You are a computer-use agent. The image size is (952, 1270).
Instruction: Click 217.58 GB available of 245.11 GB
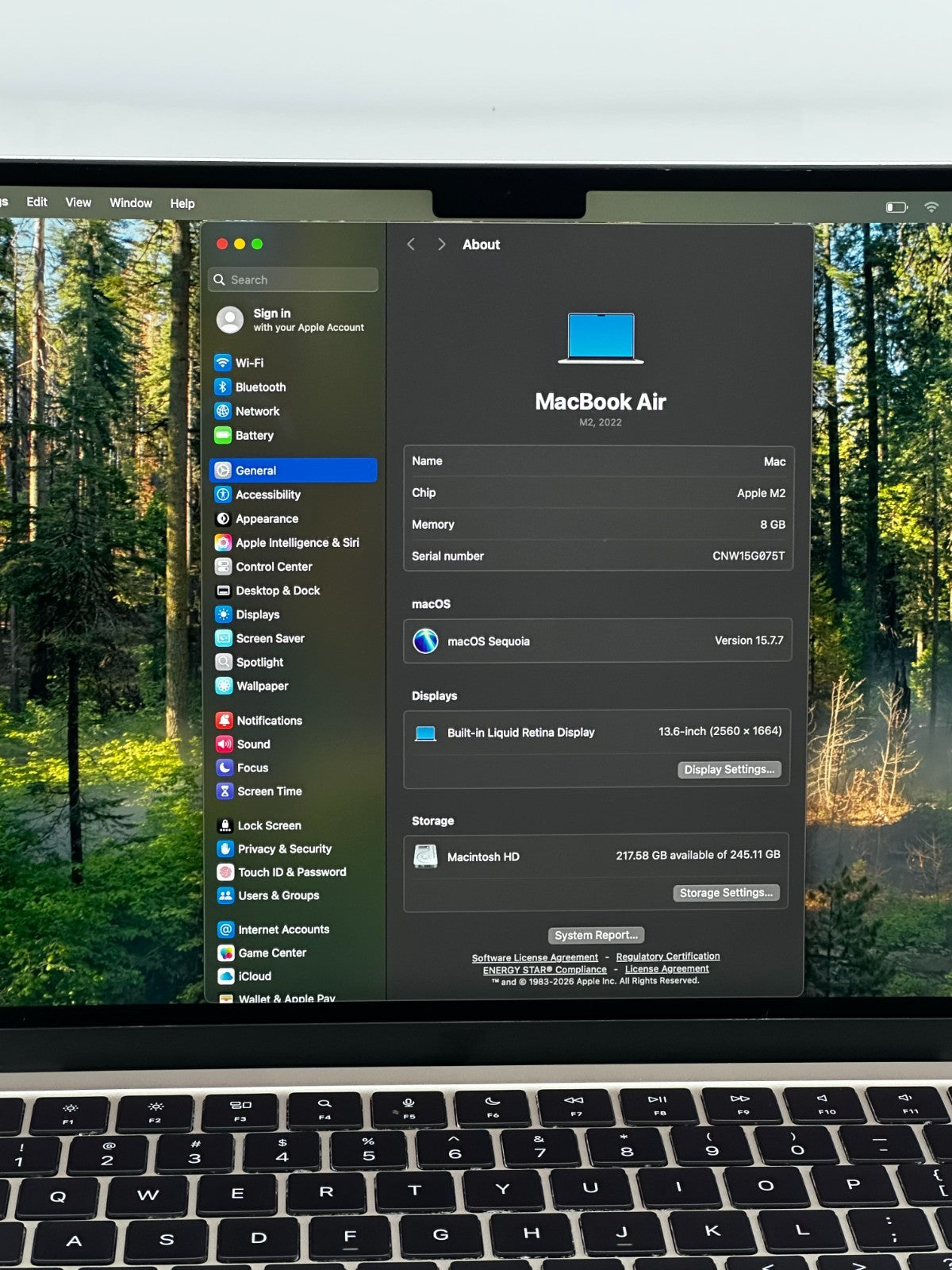697,855
